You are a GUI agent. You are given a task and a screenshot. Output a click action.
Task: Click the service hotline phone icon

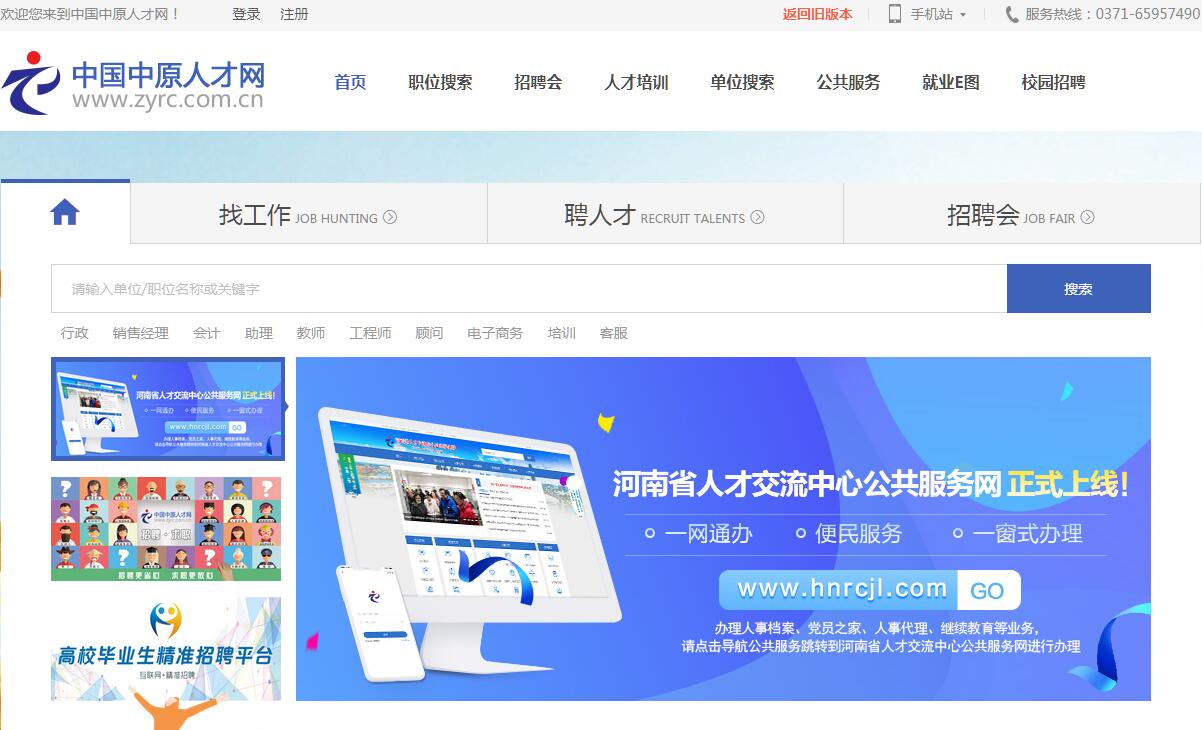click(1012, 14)
